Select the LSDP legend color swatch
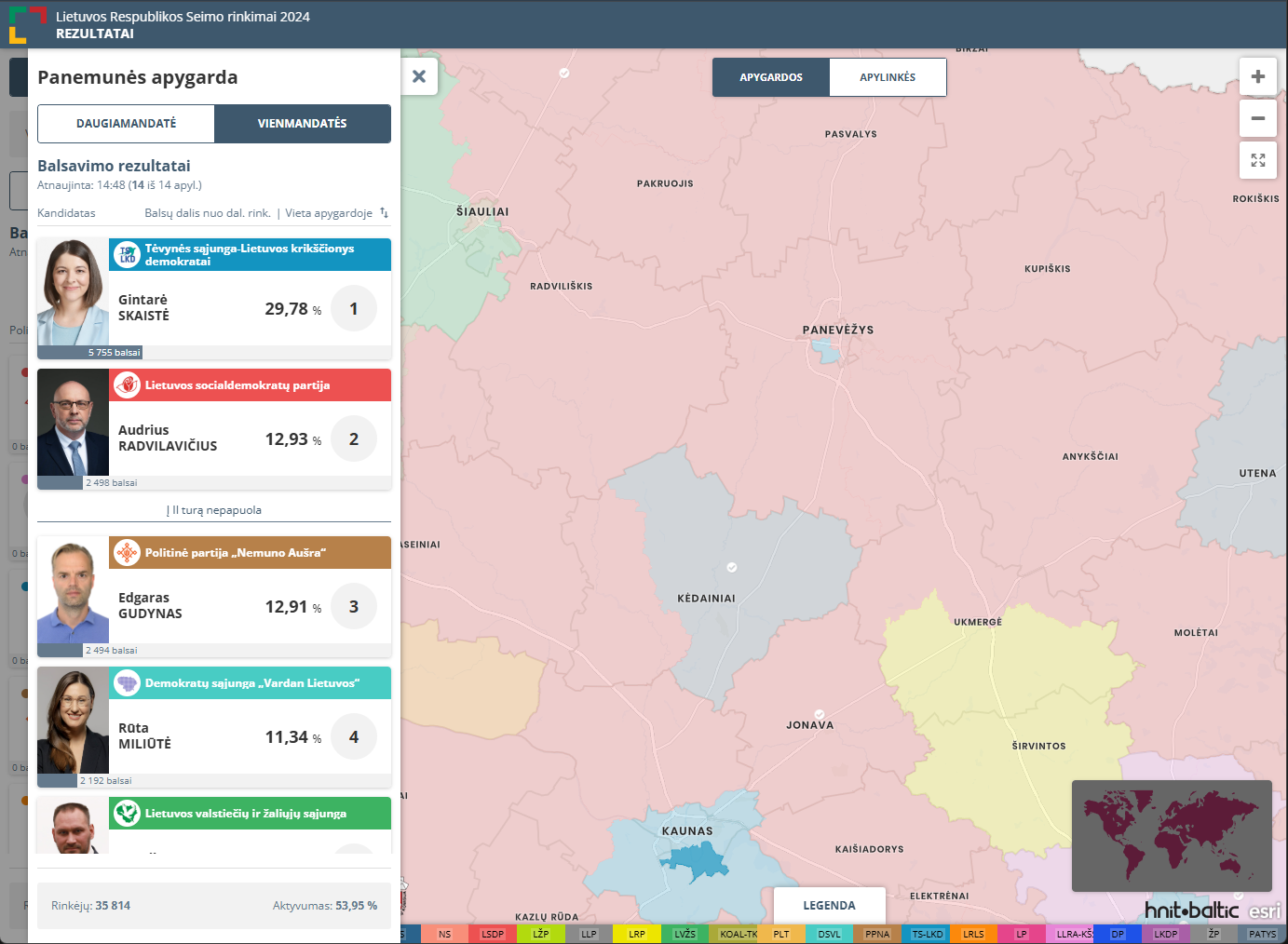Image resolution: width=1288 pixels, height=944 pixels. pyautogui.click(x=493, y=934)
